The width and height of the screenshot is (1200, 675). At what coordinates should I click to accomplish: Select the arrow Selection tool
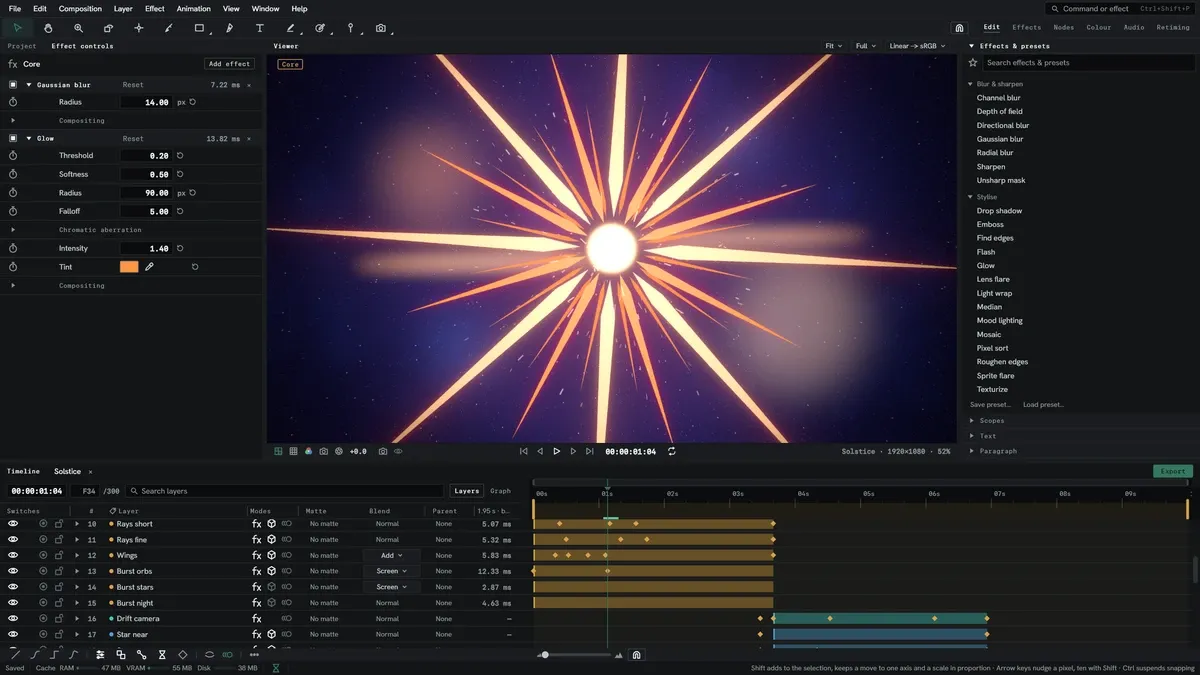[17, 28]
